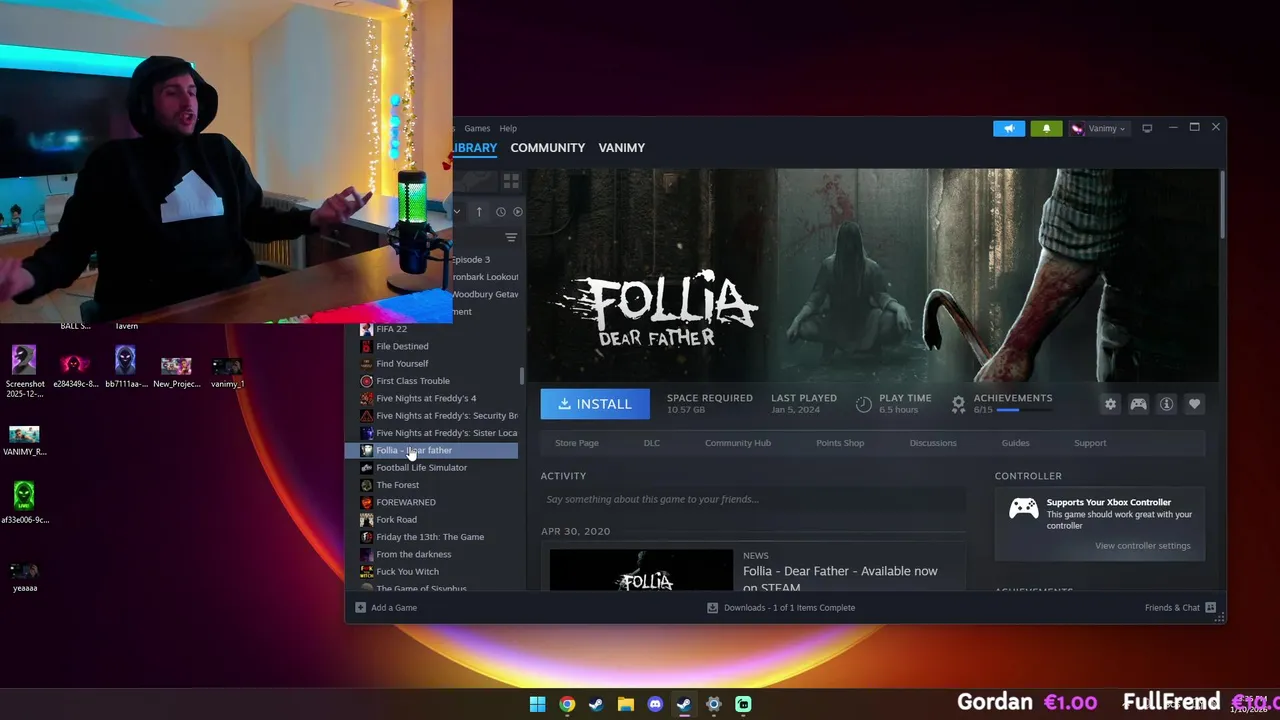Image resolution: width=1280 pixels, height=720 pixels.
Task: Click the Downloads tray icon
Action: [x=713, y=607]
